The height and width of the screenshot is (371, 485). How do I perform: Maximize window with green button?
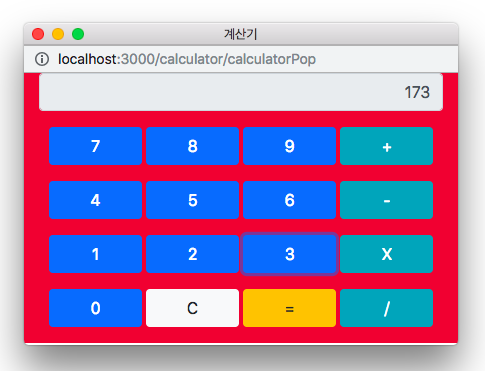coord(78,34)
